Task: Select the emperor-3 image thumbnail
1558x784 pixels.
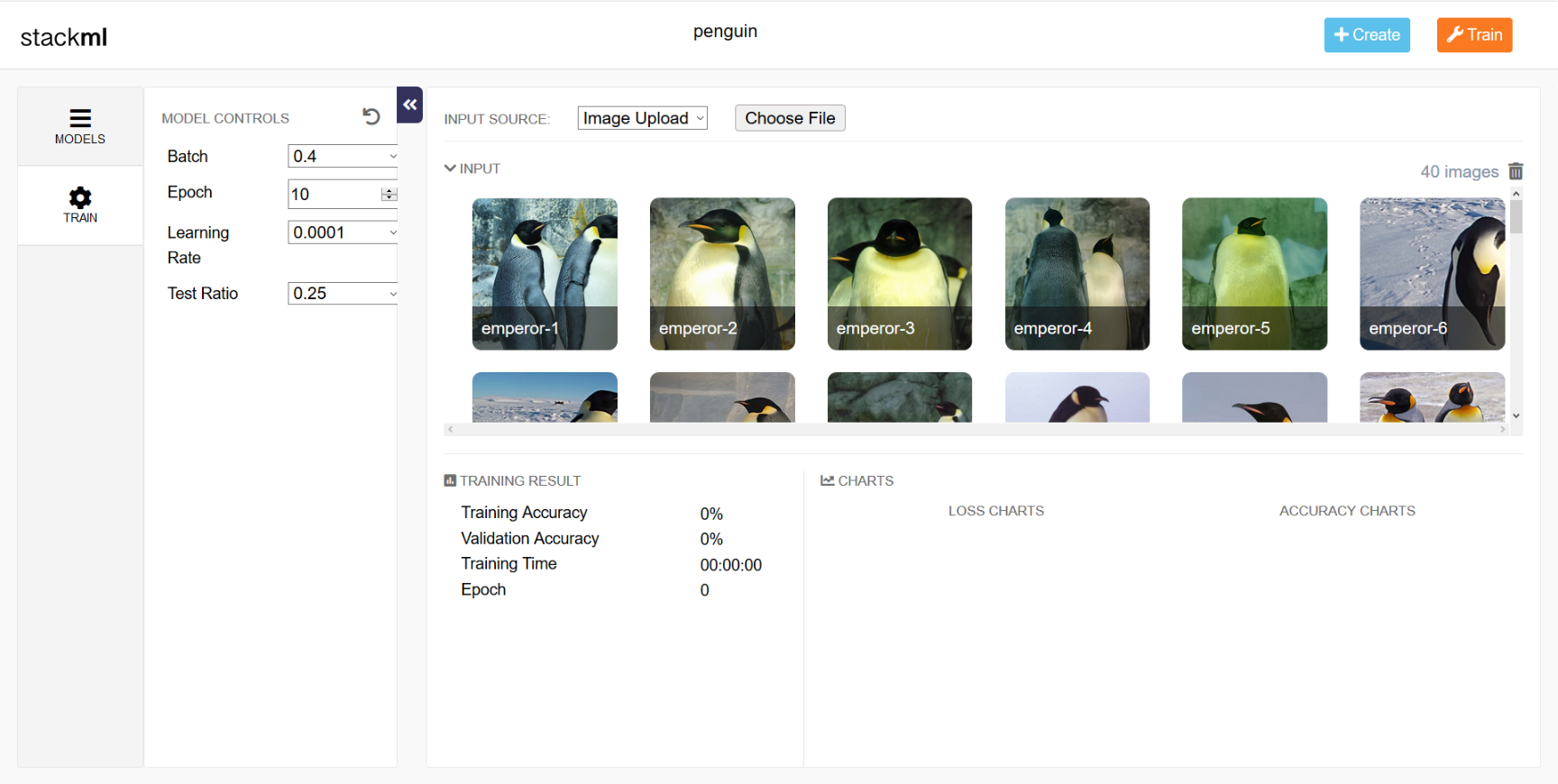Action: point(900,274)
